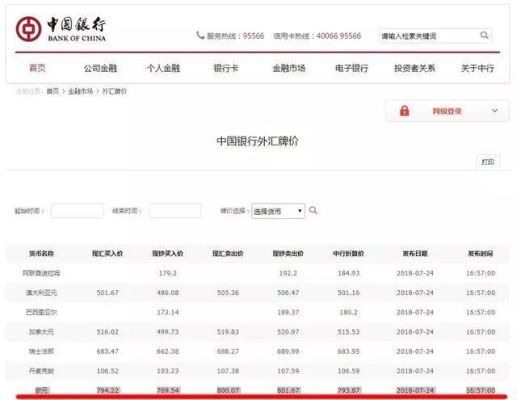Viewport: 517px width, 400px height.
Task: Click the magnifier icon in the header search box
Action: point(484,35)
